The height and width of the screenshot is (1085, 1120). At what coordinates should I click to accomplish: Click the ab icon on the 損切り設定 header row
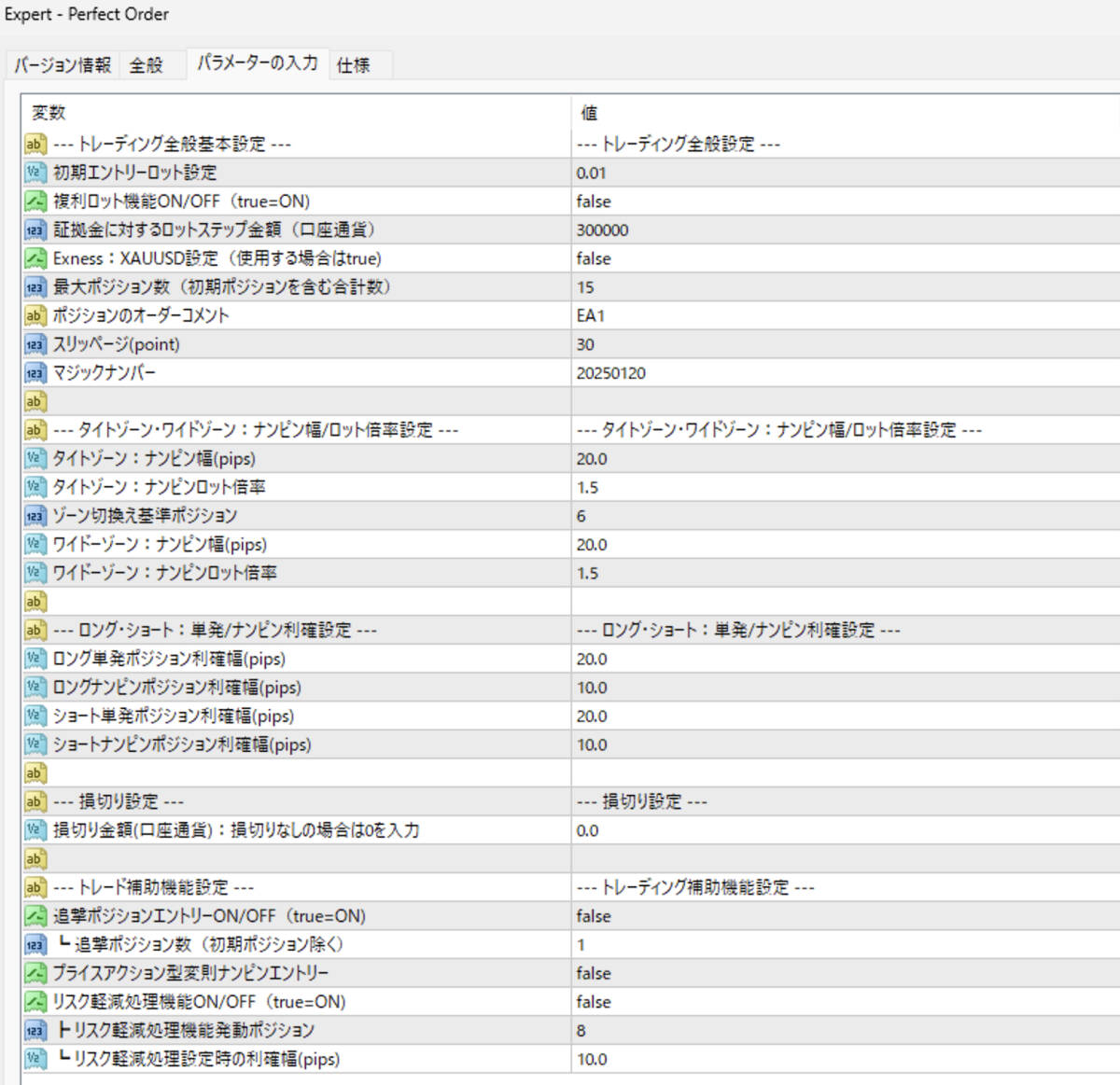click(34, 801)
